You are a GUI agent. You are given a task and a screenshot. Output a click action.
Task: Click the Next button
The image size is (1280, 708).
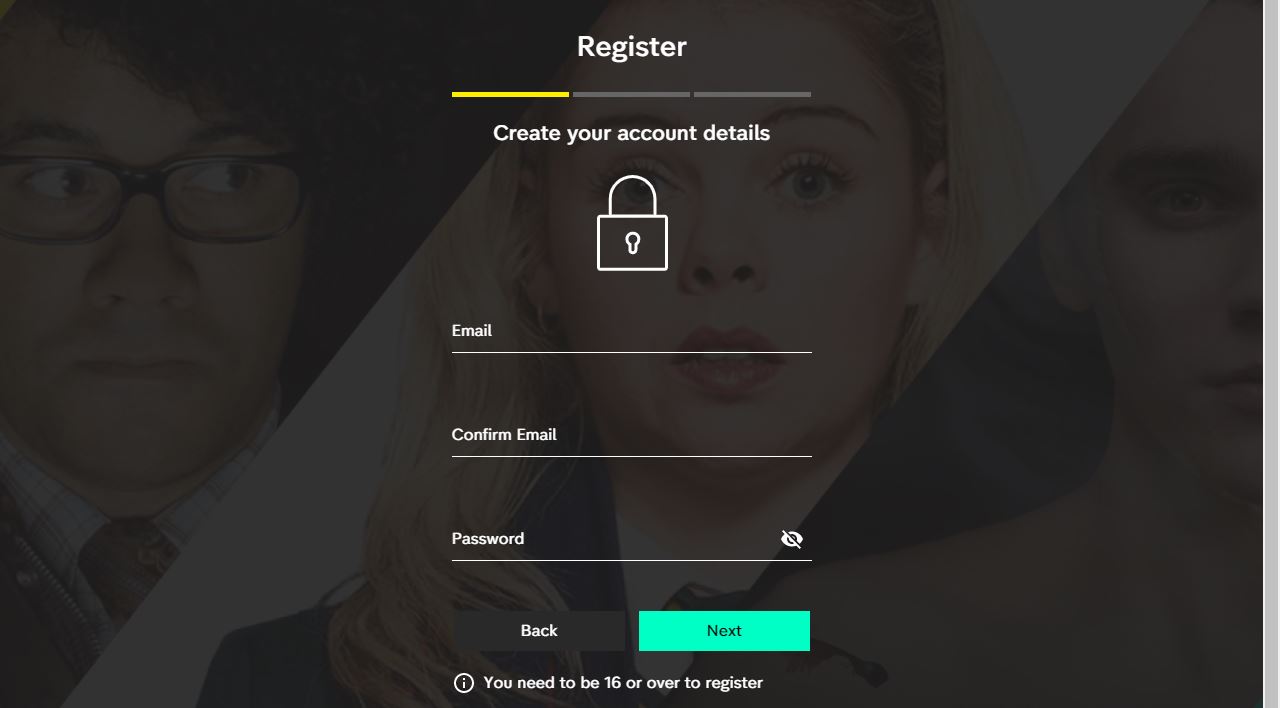tap(724, 630)
